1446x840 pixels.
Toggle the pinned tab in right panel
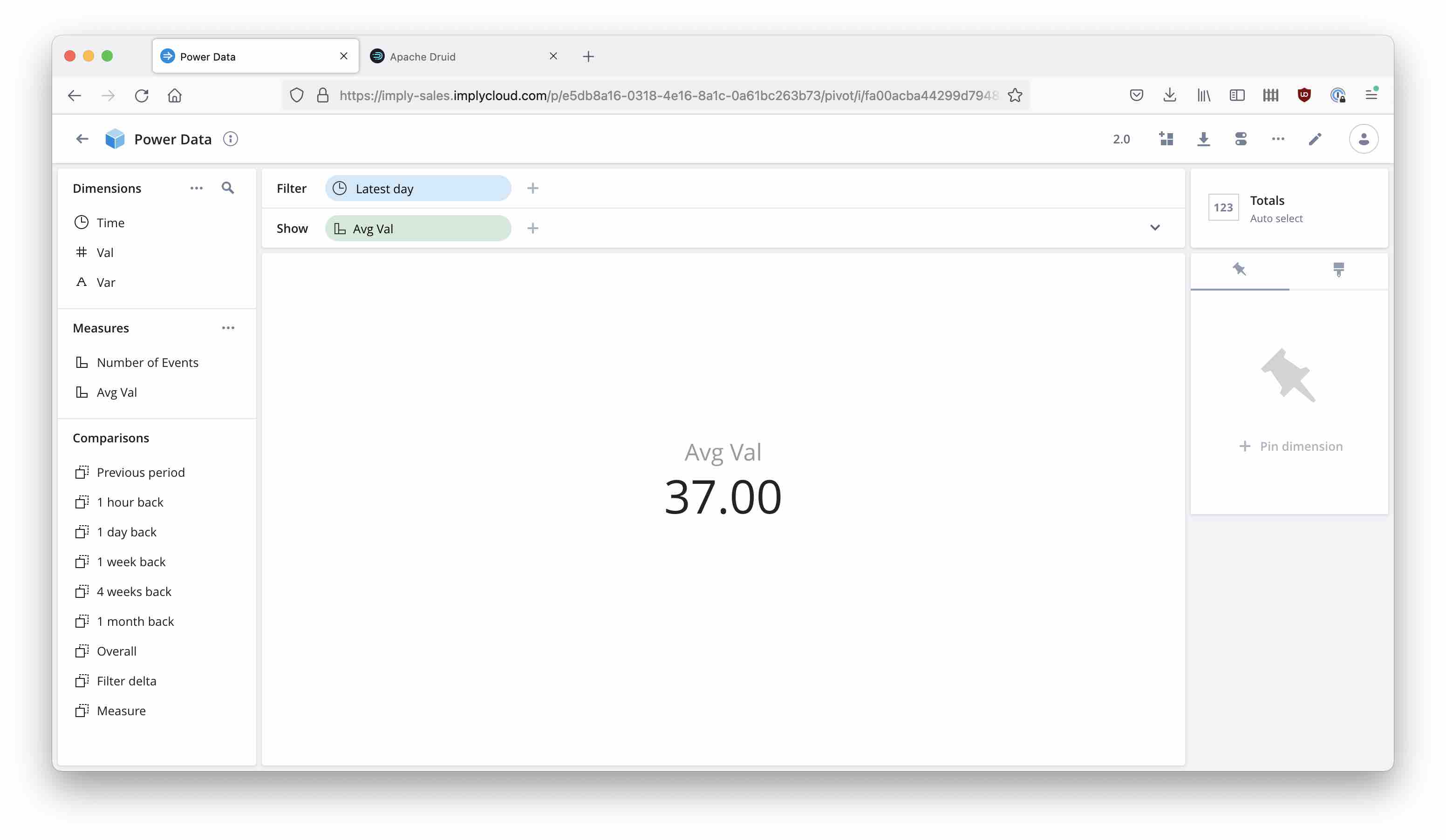point(1240,268)
